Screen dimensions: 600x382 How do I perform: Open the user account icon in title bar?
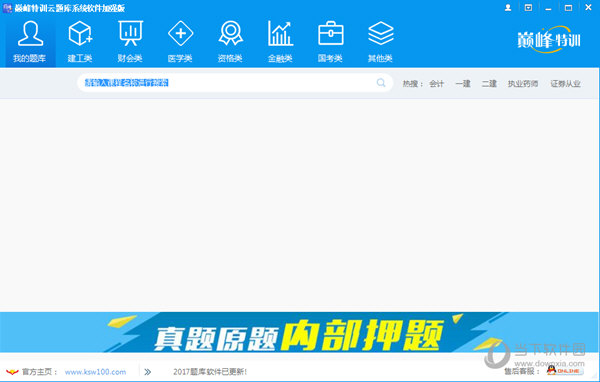508,8
